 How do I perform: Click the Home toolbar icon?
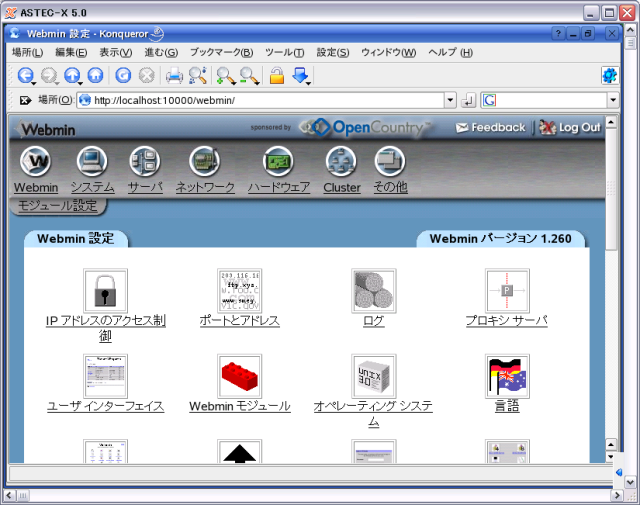click(x=95, y=75)
